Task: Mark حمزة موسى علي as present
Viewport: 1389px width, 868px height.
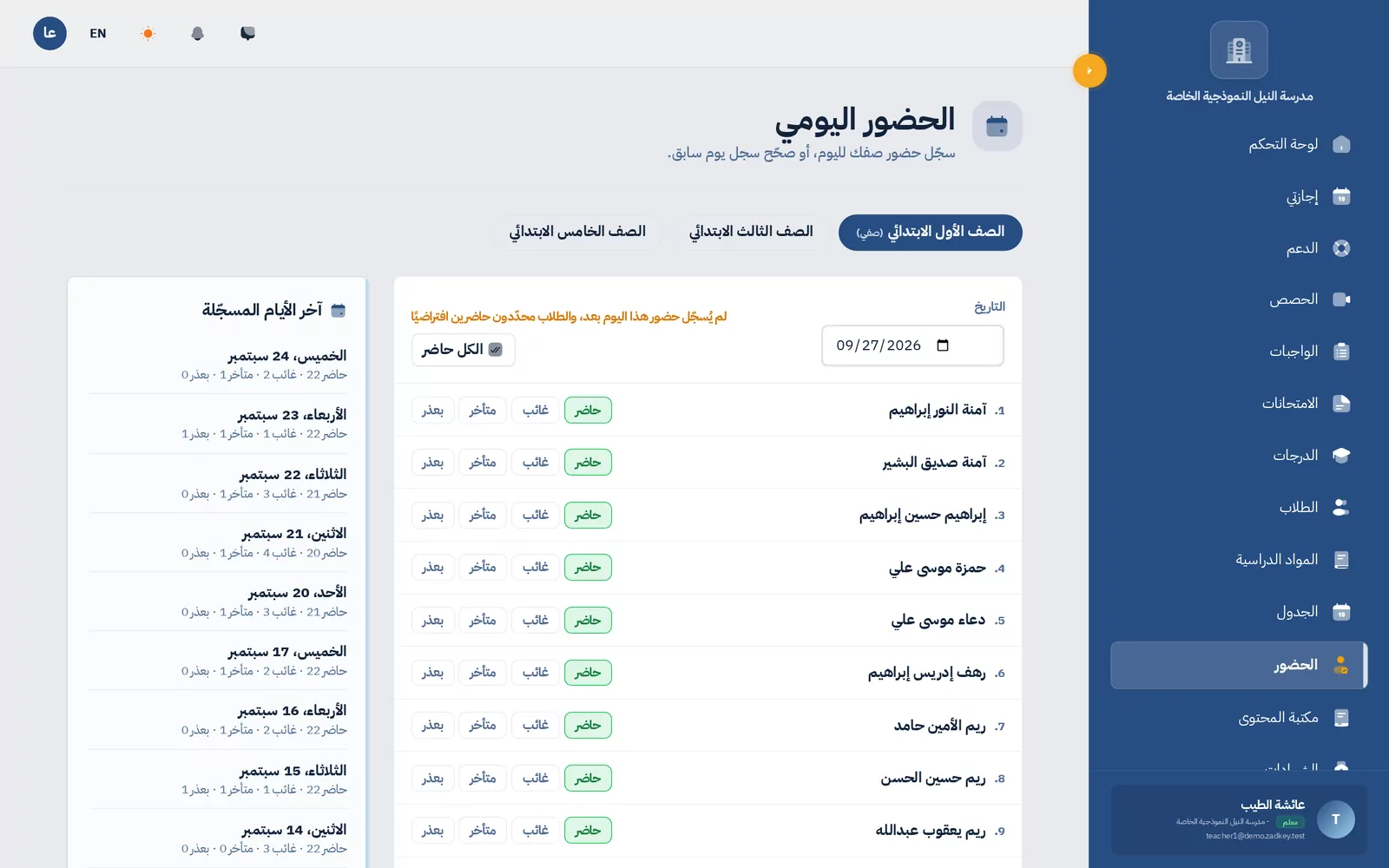Action: pos(588,568)
